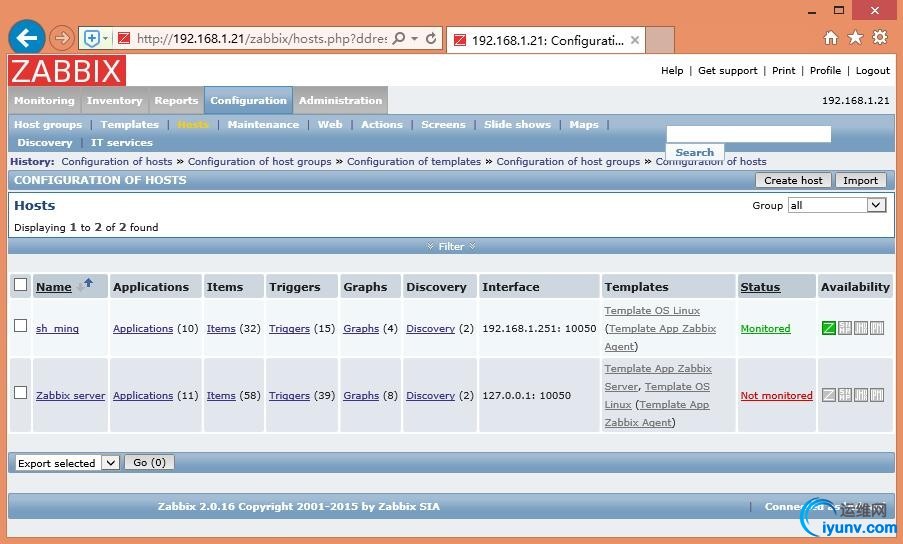Open the Monitoring main menu
Screen dimensions: 903x544
[x=44, y=100]
